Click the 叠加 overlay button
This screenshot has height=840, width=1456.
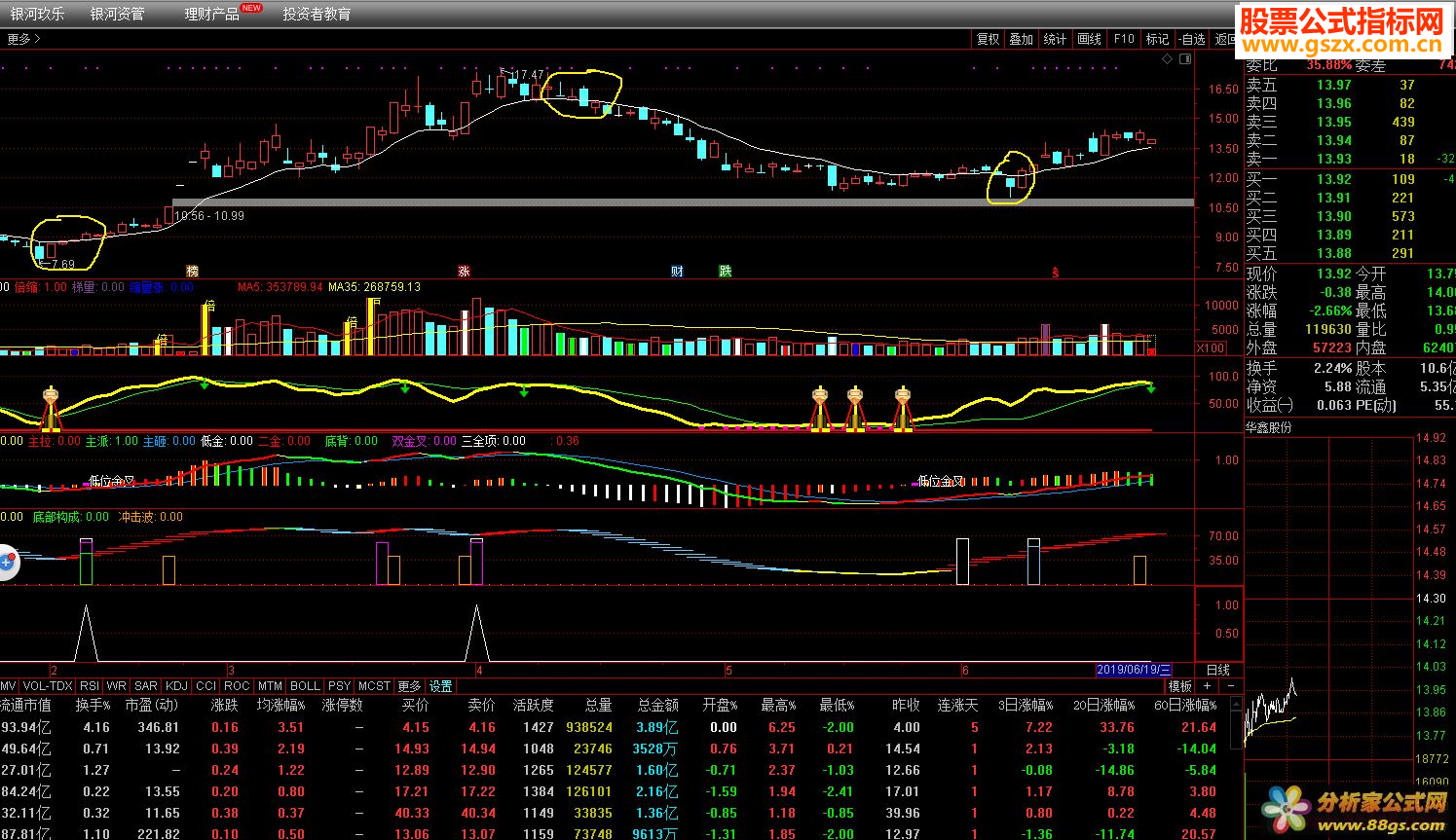tap(1022, 39)
